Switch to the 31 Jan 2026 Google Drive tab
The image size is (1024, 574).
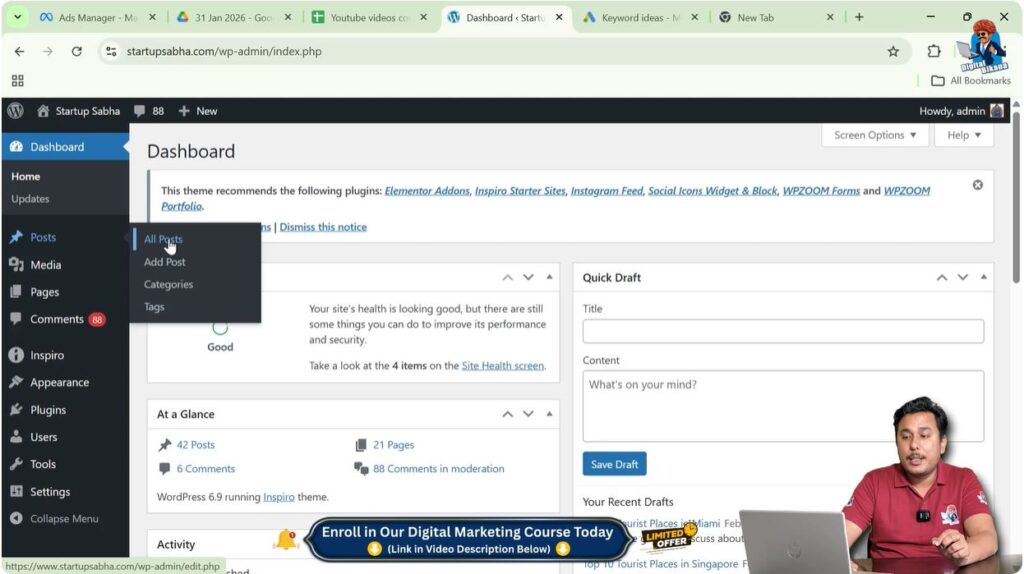[x=234, y=18]
